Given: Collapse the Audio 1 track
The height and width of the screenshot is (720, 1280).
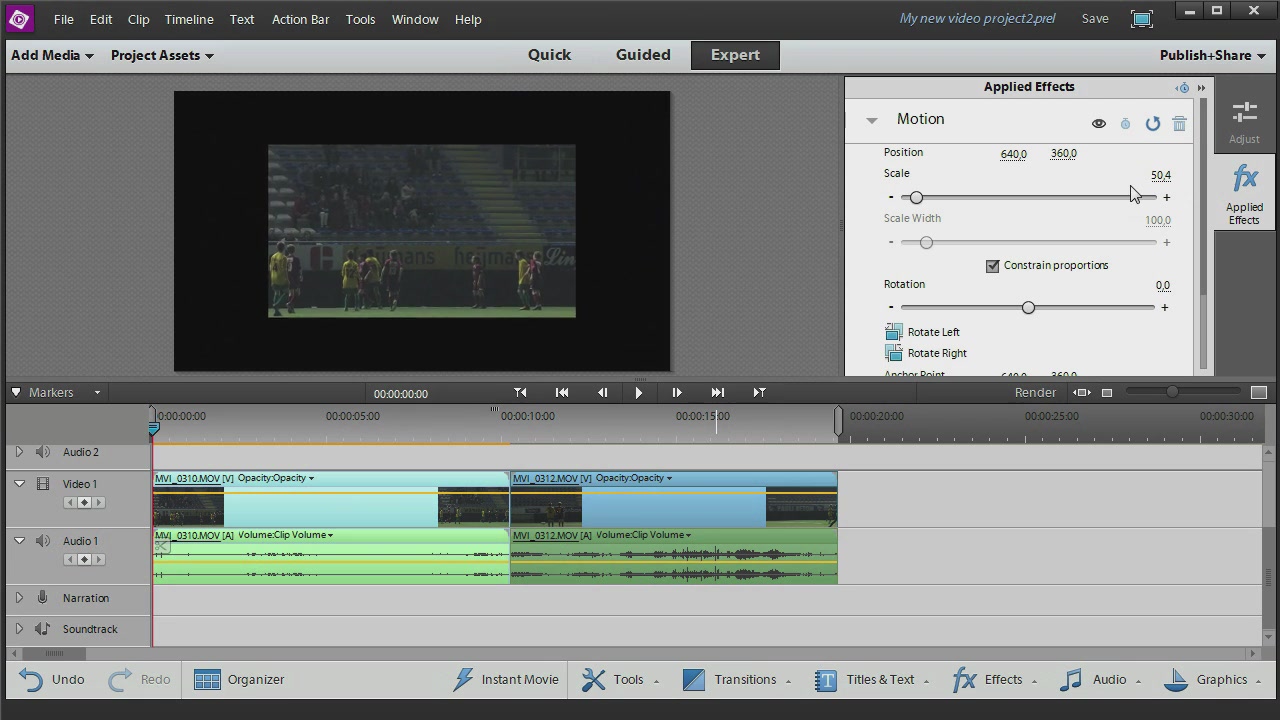Looking at the screenshot, I should pyautogui.click(x=18, y=541).
